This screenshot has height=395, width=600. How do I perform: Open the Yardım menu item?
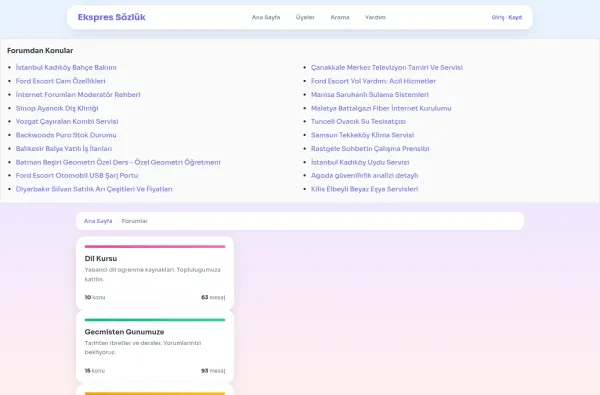click(x=375, y=17)
